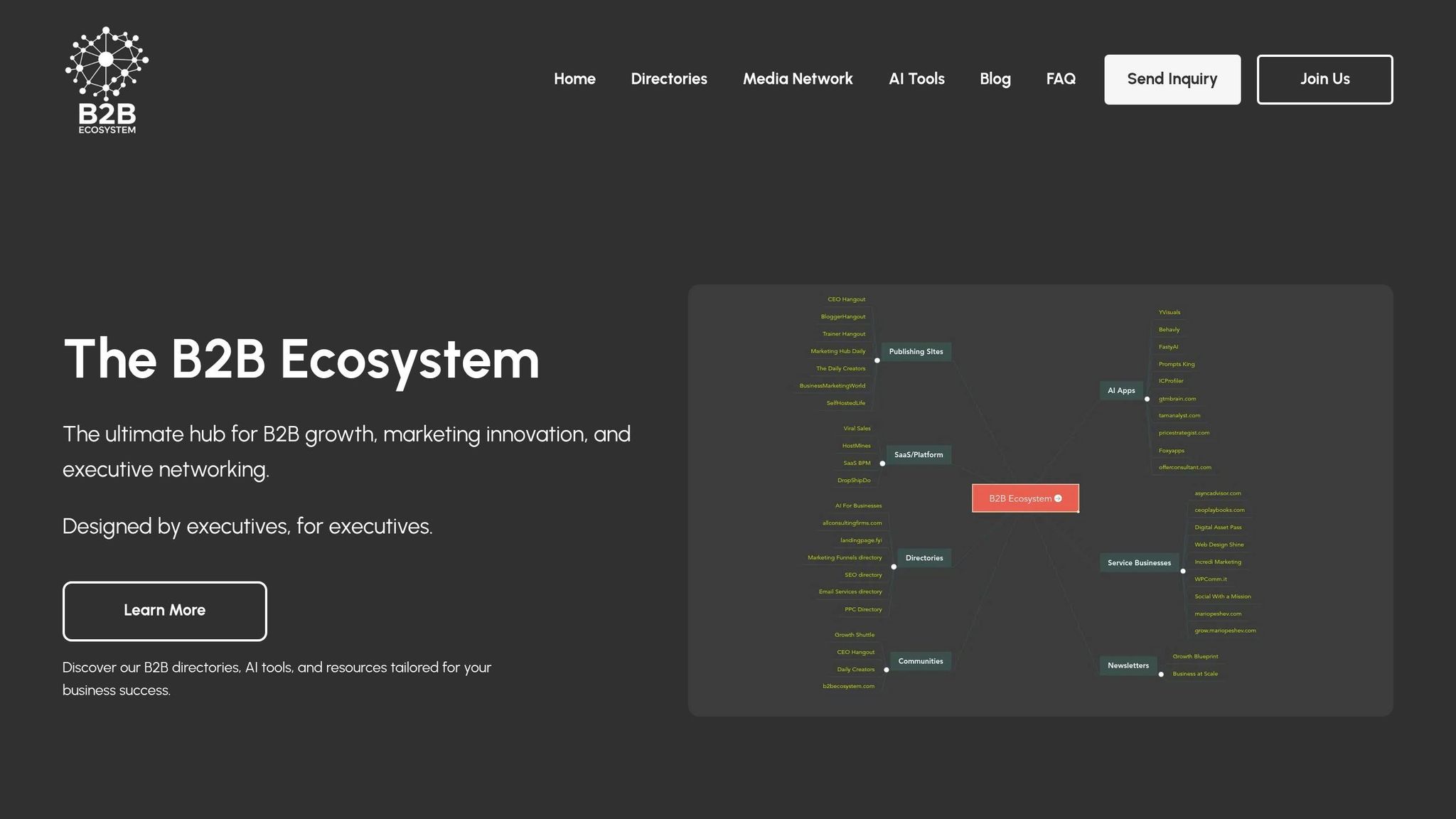Click the Learn More button
1456x819 pixels.
click(x=165, y=611)
